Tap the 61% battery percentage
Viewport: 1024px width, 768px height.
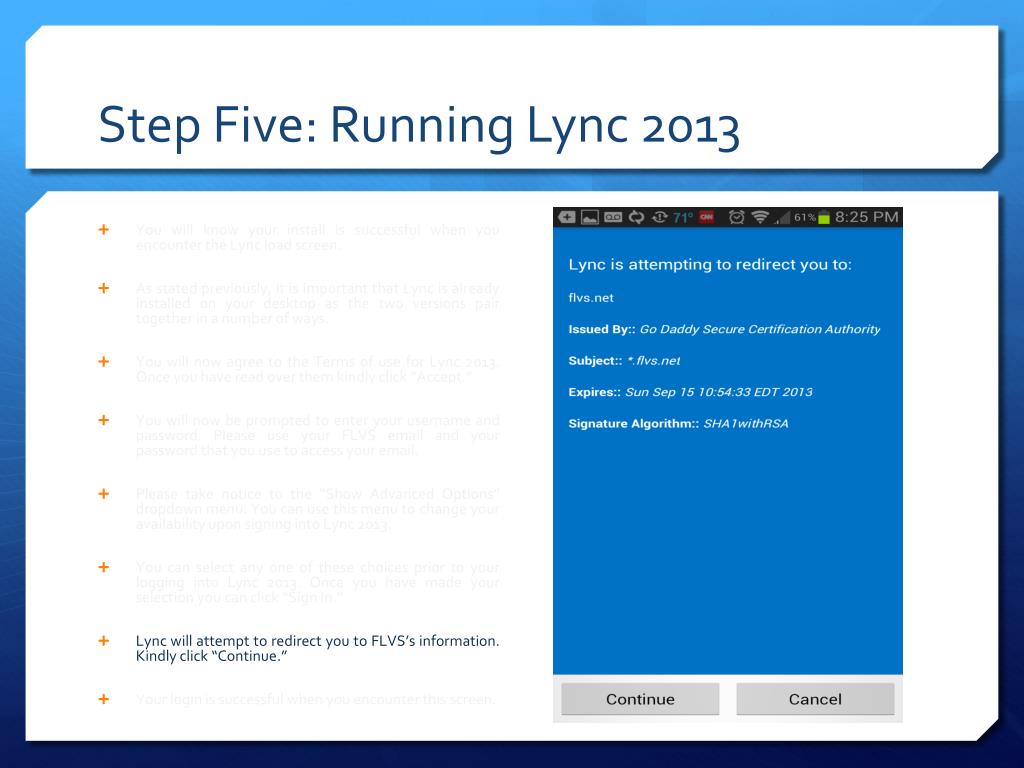click(x=805, y=217)
